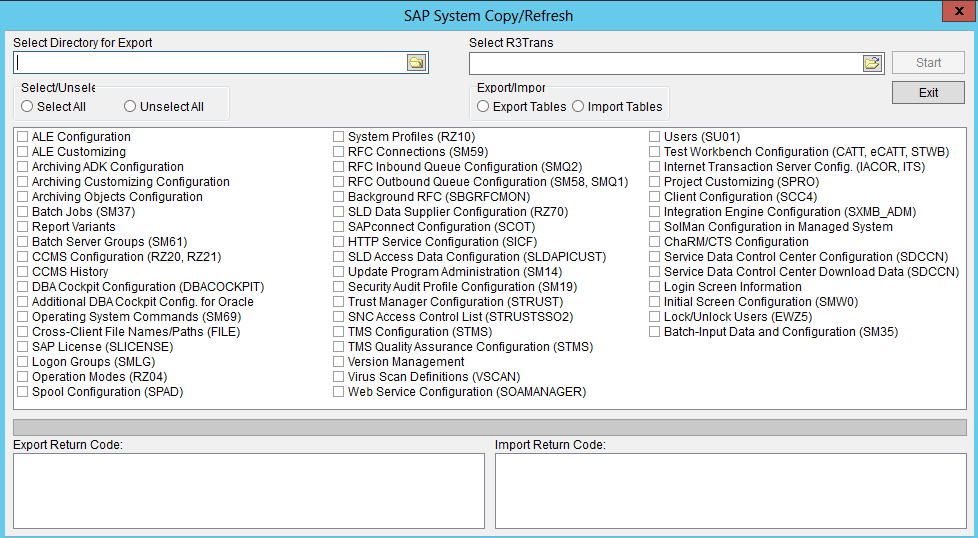Select Import Tables radio option
Image resolution: width=978 pixels, height=538 pixels.
(578, 107)
